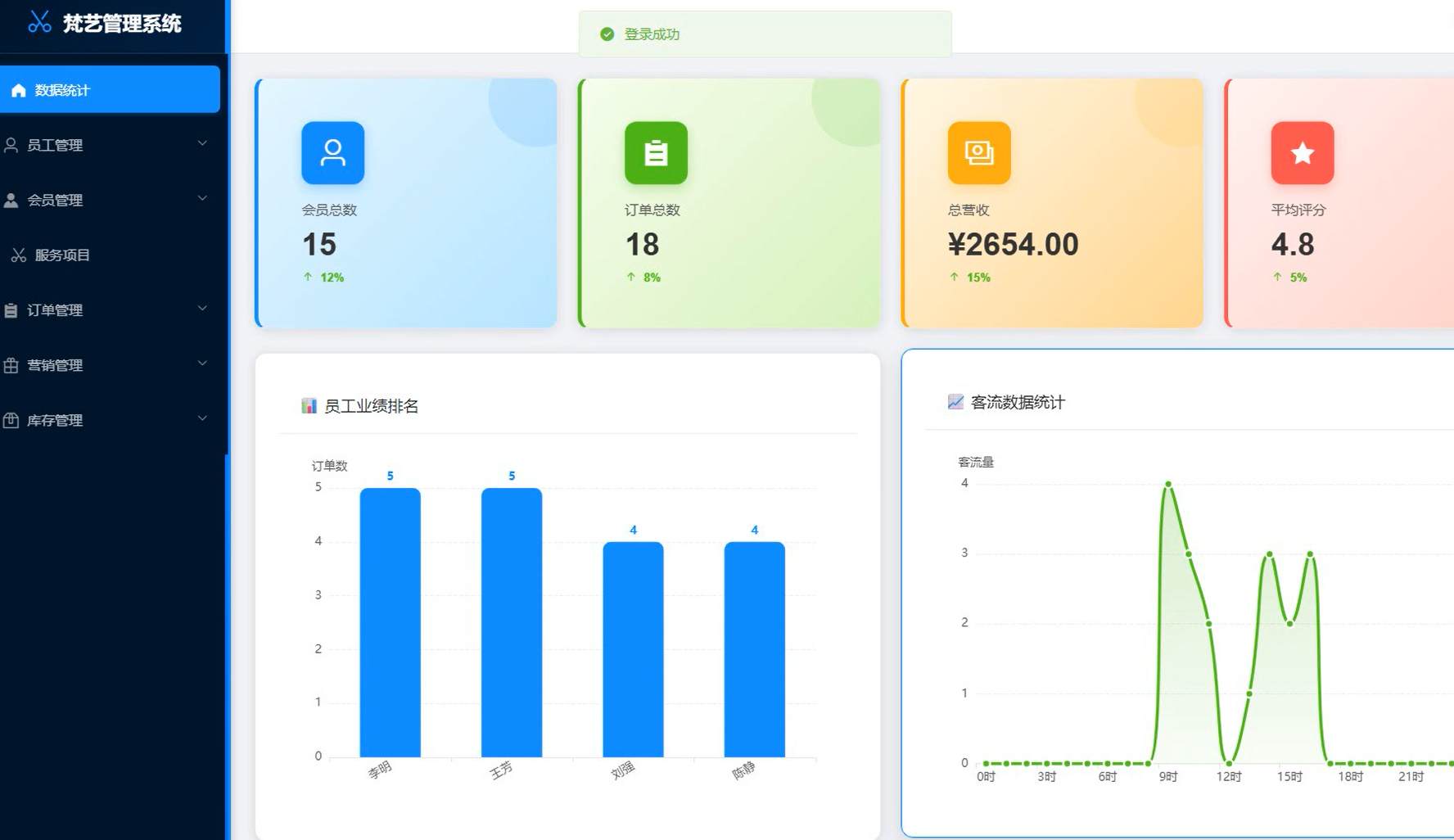Click the 订单数 axis title
This screenshot has width=1454, height=840.
pyautogui.click(x=330, y=466)
